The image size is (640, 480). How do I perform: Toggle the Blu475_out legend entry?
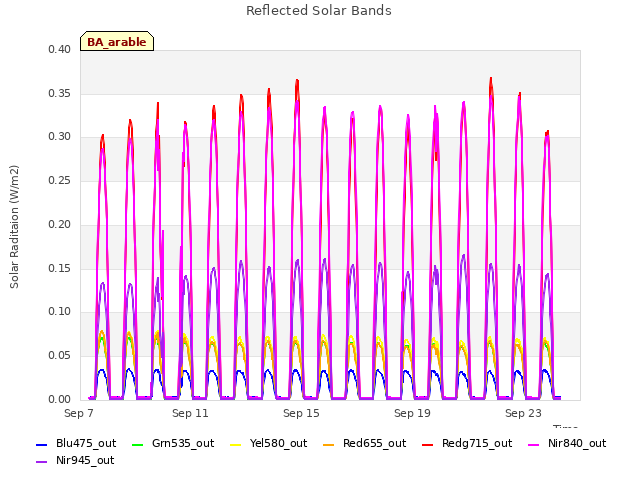76,444
